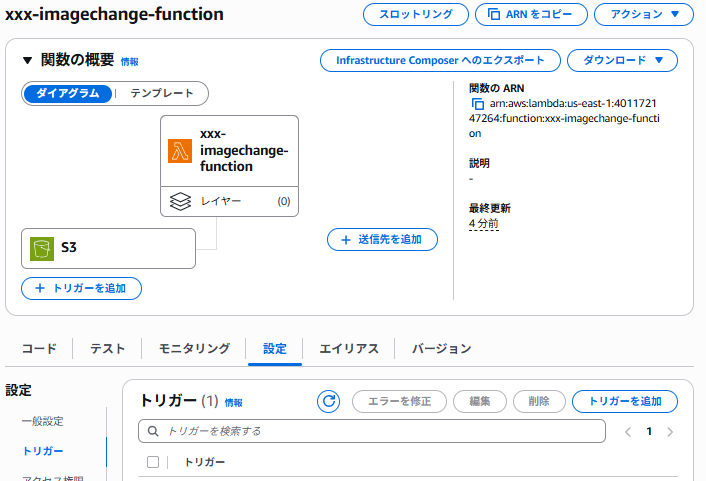Image resolution: width=706 pixels, height=481 pixels.
Task: Refresh the trigger list
Action: coord(329,401)
